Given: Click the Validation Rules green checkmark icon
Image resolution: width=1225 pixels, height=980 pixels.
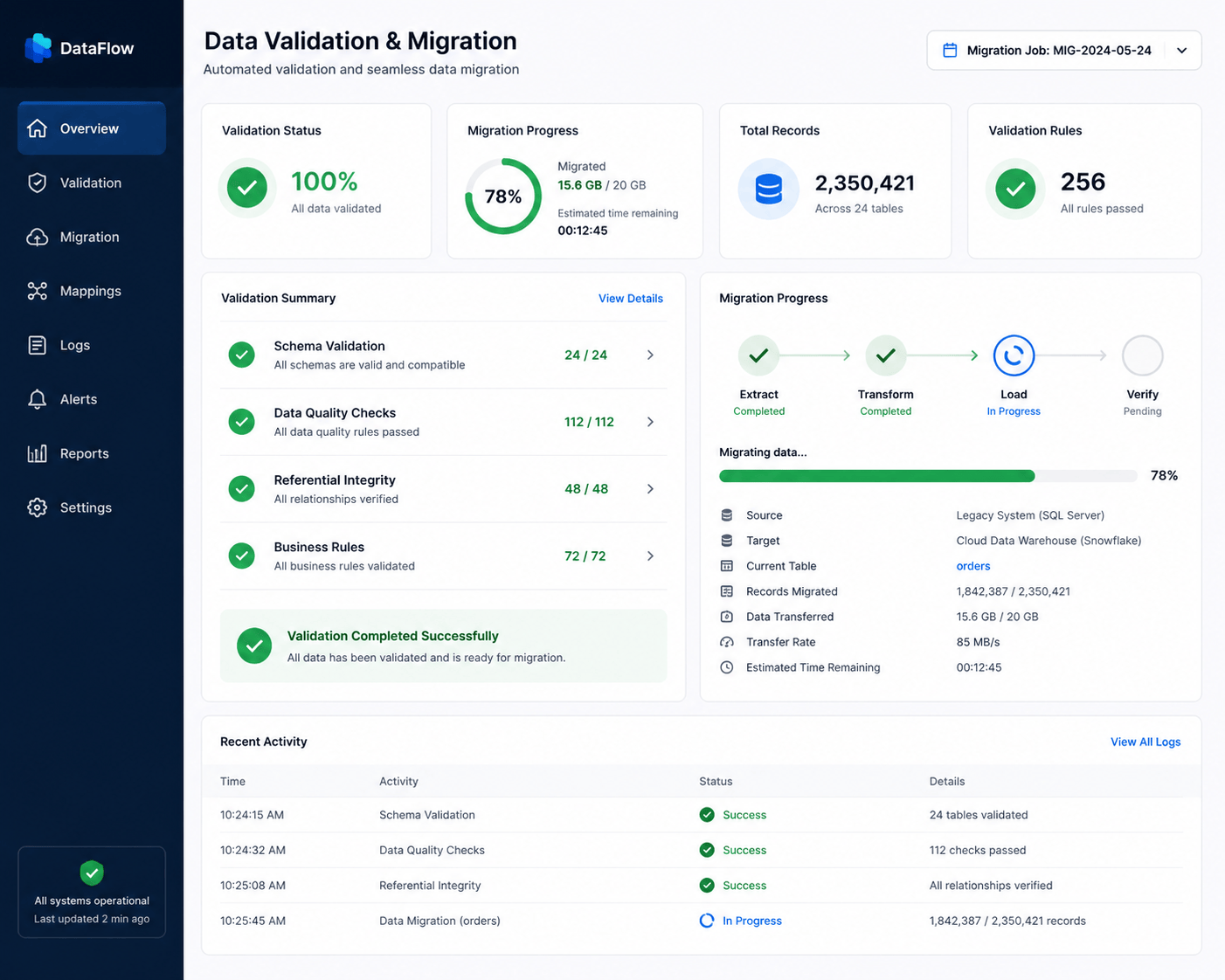Looking at the screenshot, I should [x=1015, y=189].
